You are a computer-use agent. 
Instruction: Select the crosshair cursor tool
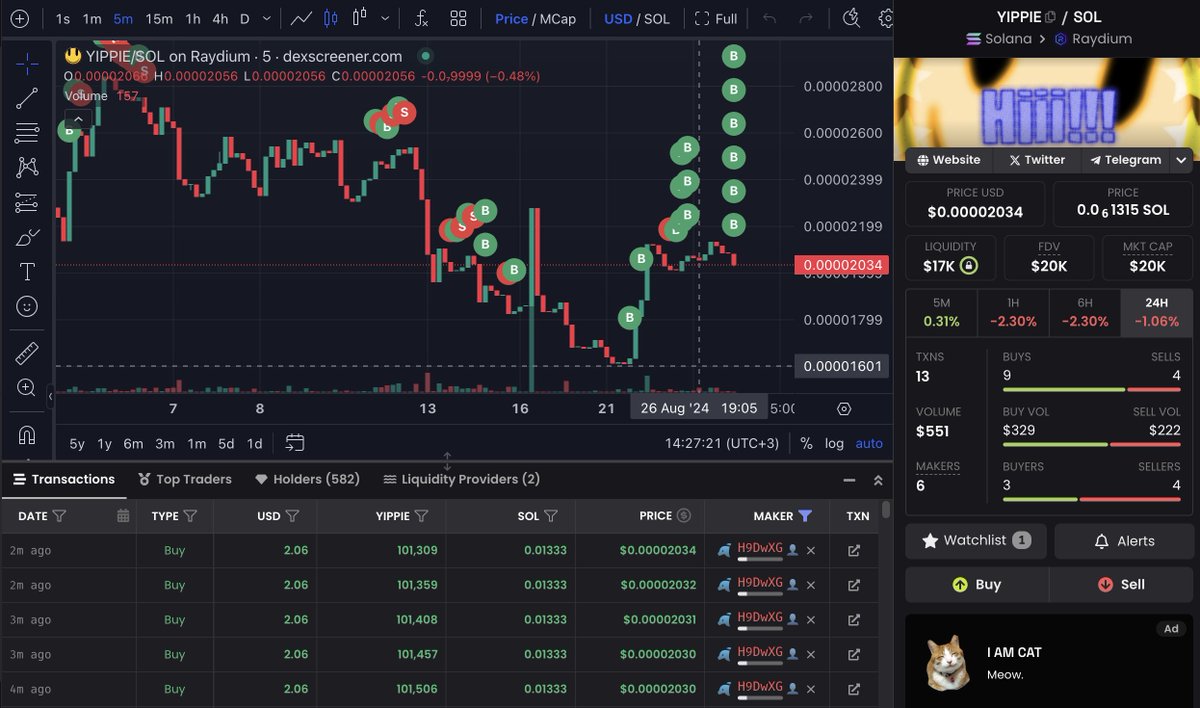coord(27,63)
